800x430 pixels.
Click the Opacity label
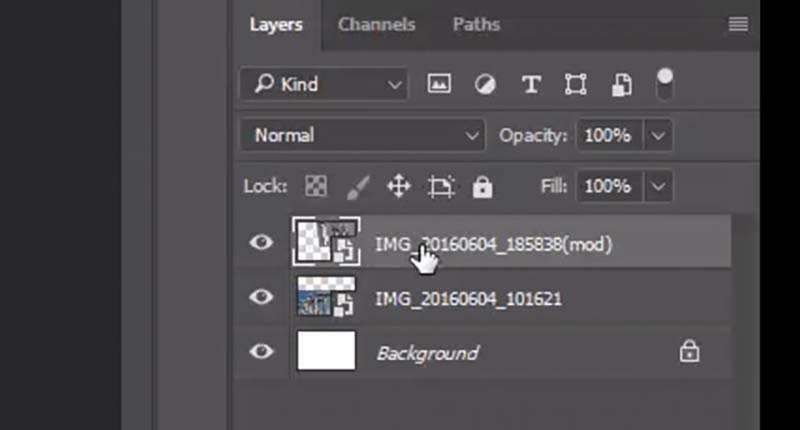point(533,136)
